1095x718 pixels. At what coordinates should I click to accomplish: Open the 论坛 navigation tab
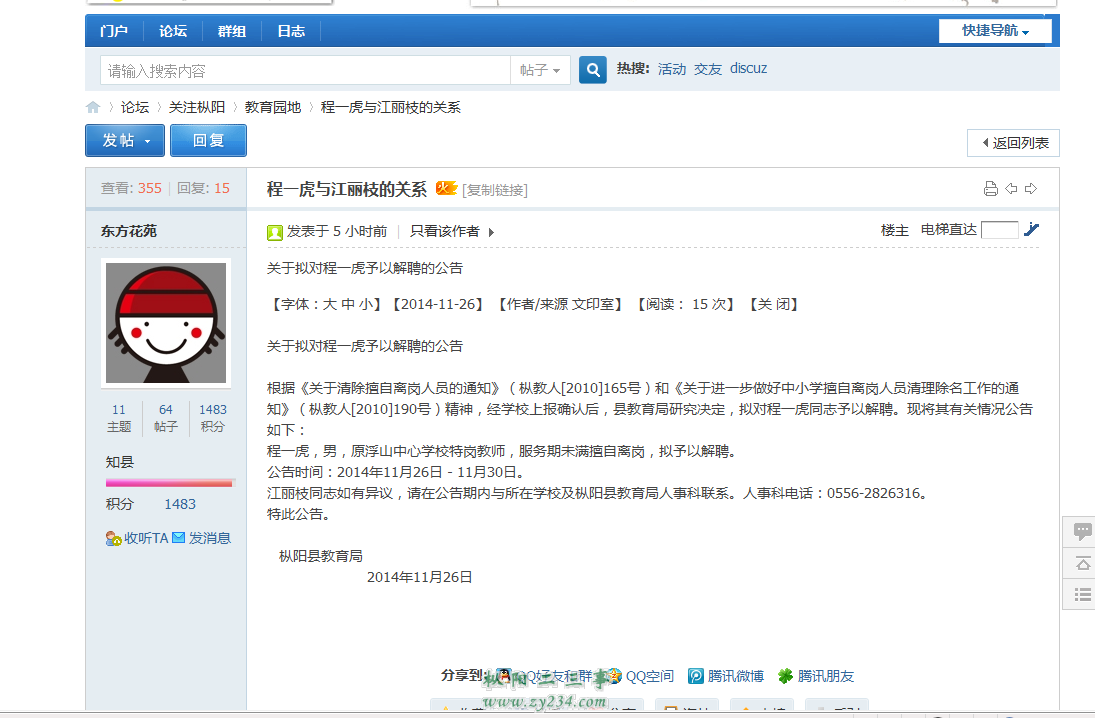(172, 31)
